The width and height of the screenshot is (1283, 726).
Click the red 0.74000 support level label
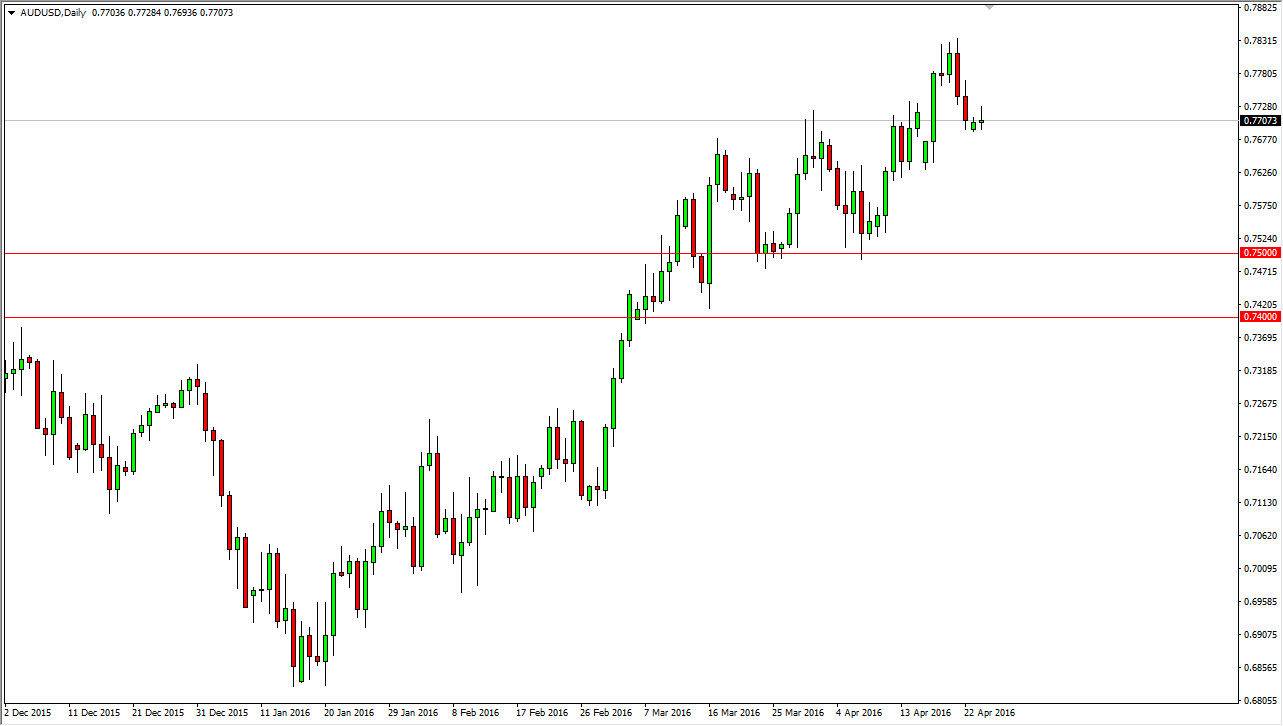click(1258, 315)
